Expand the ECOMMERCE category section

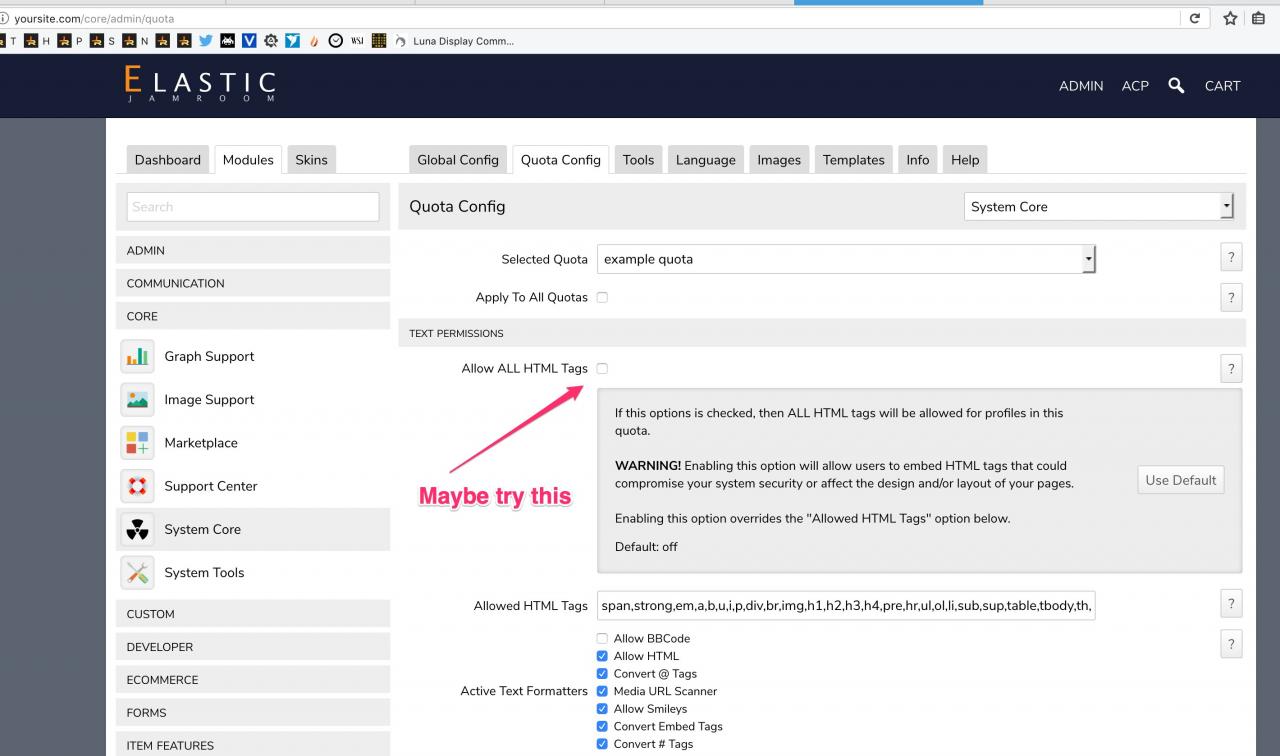click(253, 680)
